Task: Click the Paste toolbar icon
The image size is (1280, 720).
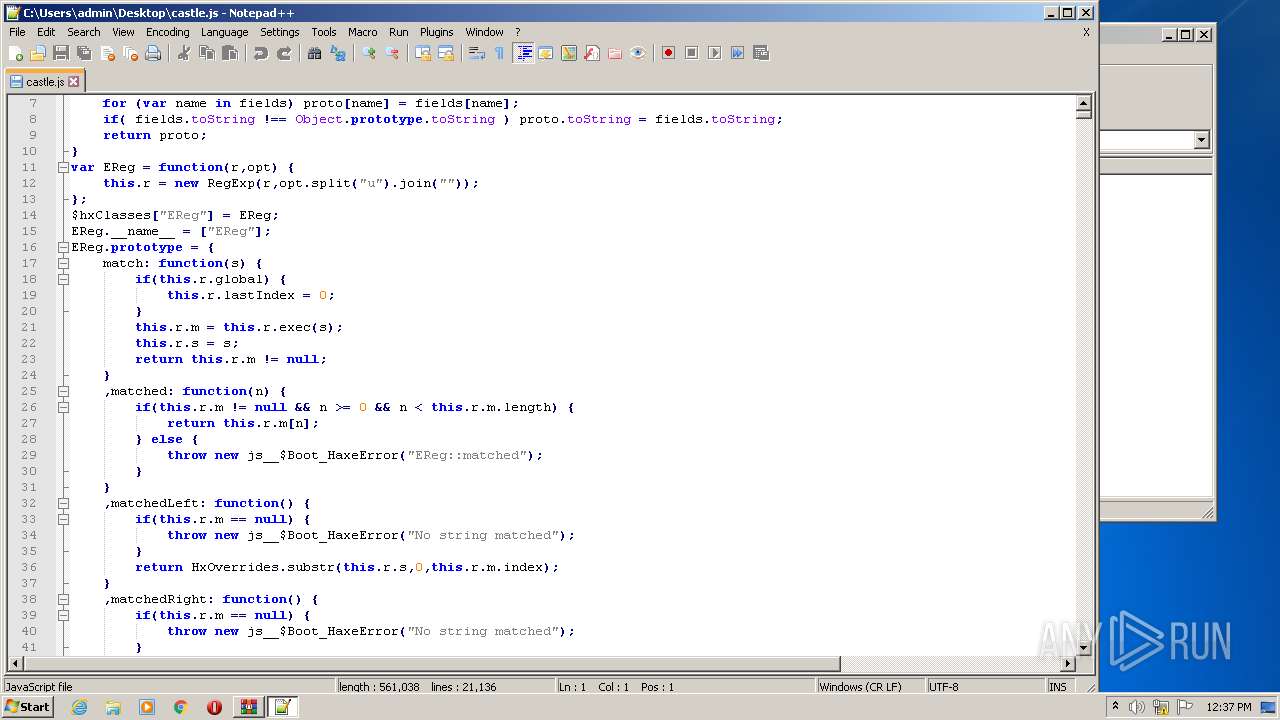Action: [x=230, y=53]
